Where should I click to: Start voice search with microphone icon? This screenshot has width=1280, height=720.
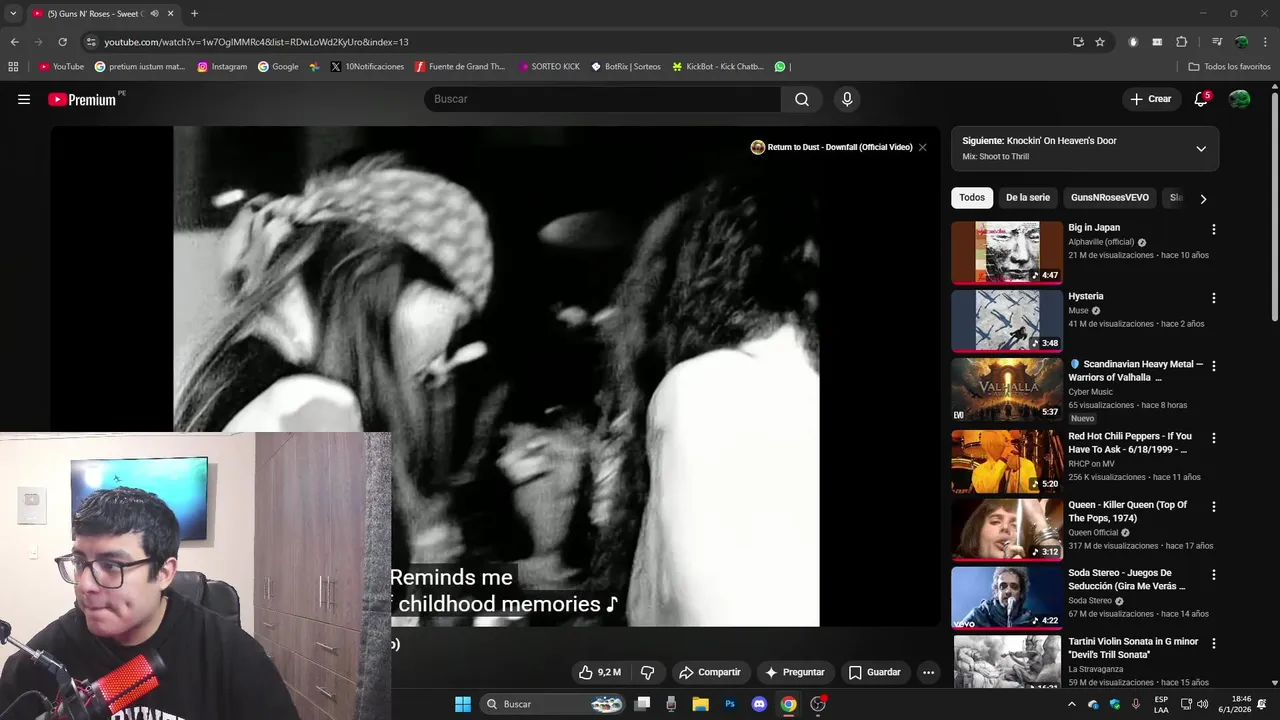(x=847, y=99)
